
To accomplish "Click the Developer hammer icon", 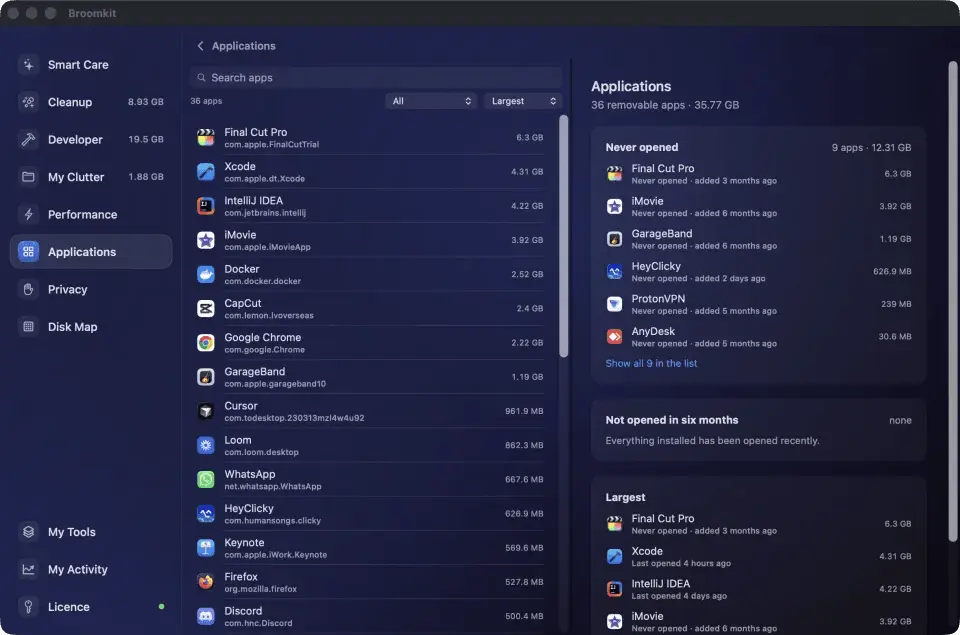I will (28, 140).
